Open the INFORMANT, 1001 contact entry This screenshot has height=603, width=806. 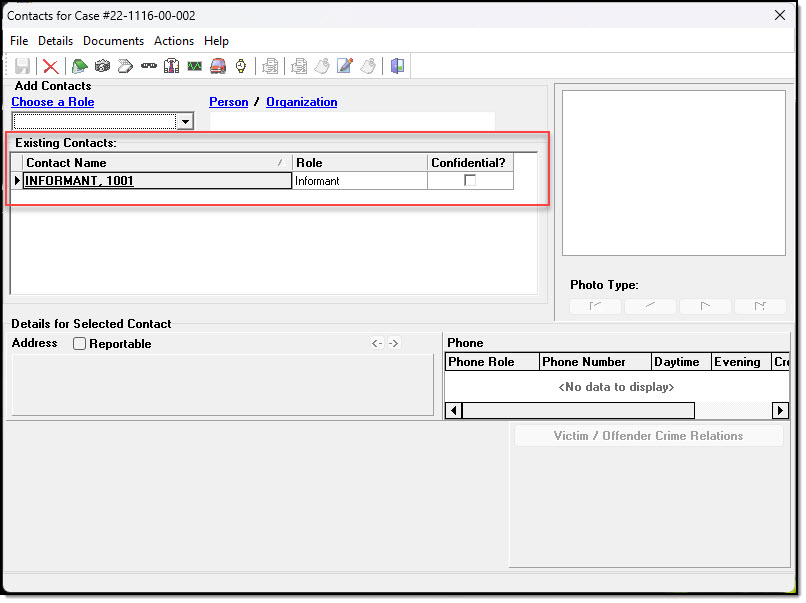coord(80,181)
